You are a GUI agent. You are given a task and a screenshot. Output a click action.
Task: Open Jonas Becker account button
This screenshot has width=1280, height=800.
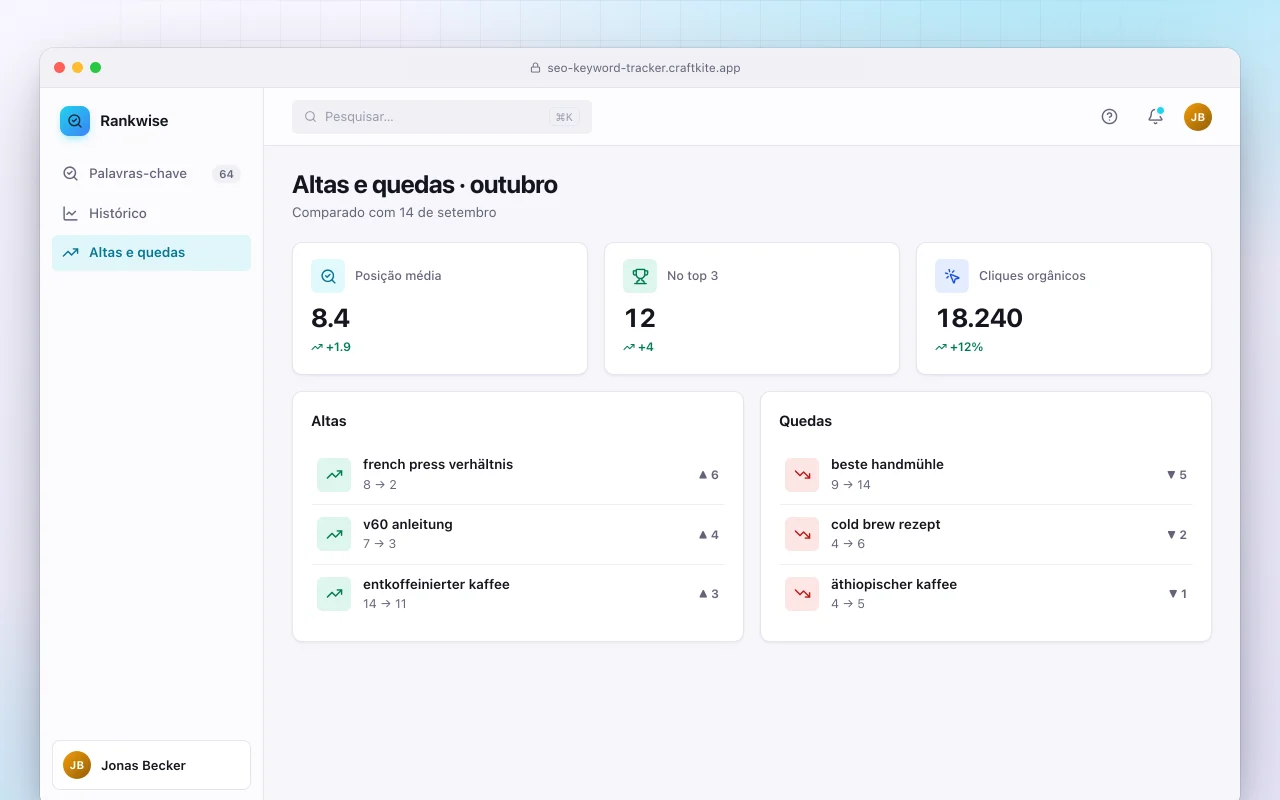point(151,765)
